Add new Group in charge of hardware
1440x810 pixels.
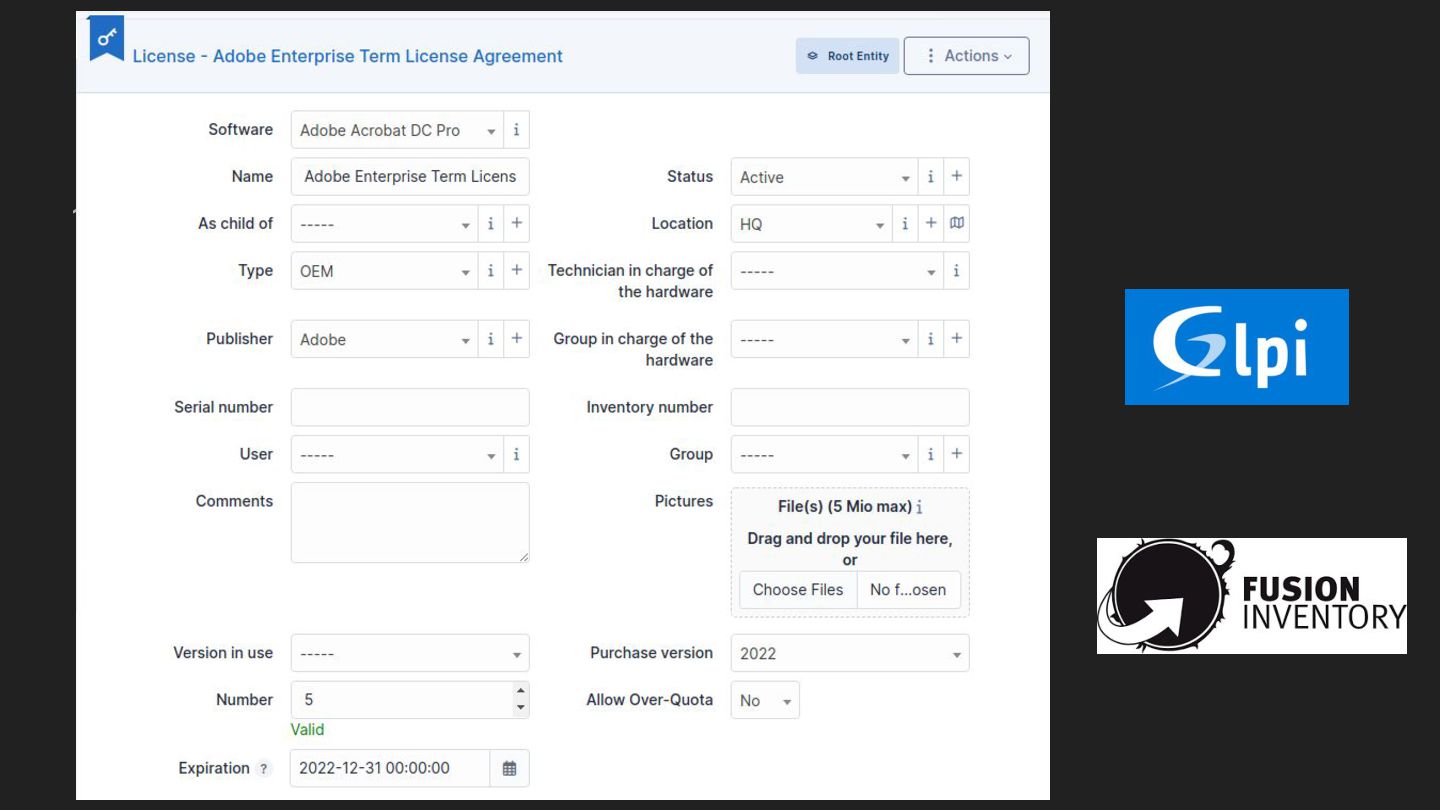pos(956,339)
